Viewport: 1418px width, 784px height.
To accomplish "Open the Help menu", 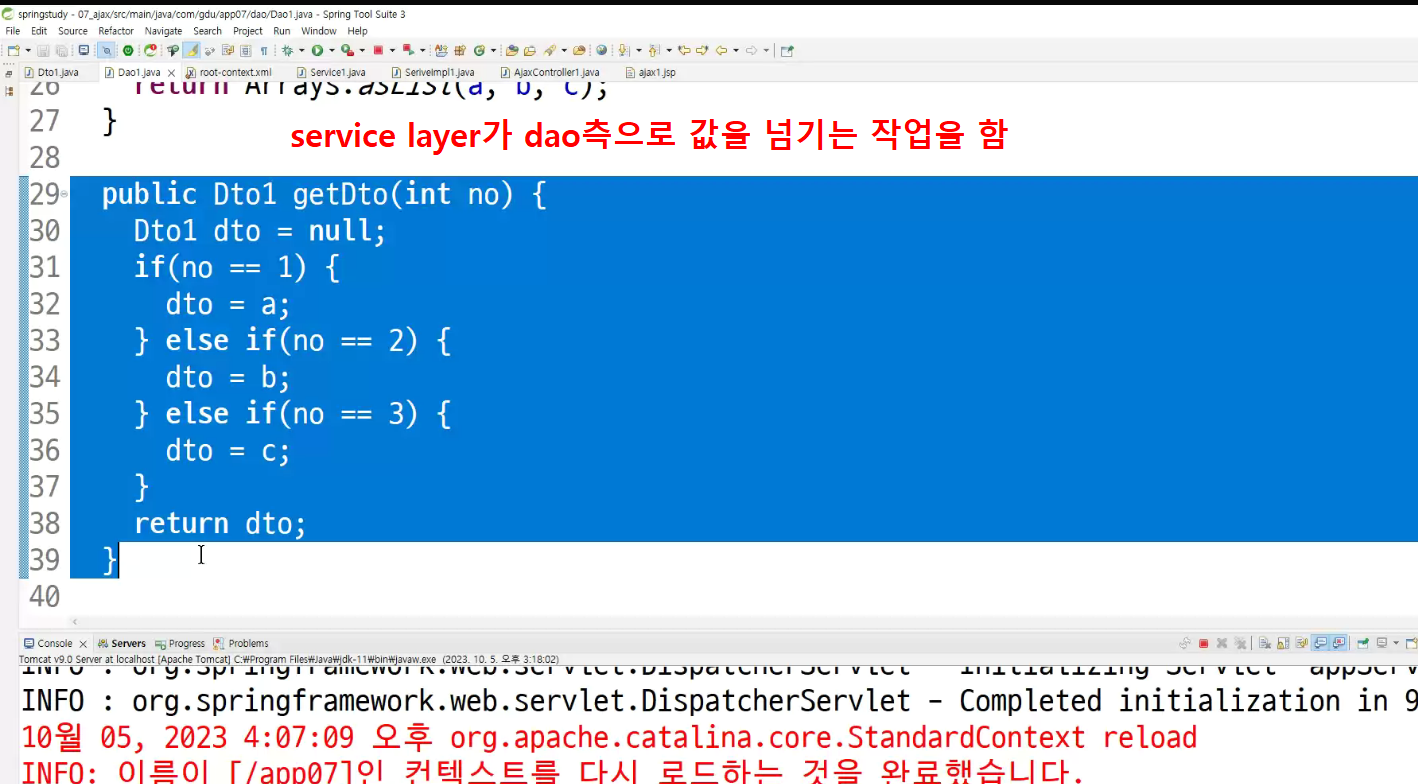I will (357, 31).
